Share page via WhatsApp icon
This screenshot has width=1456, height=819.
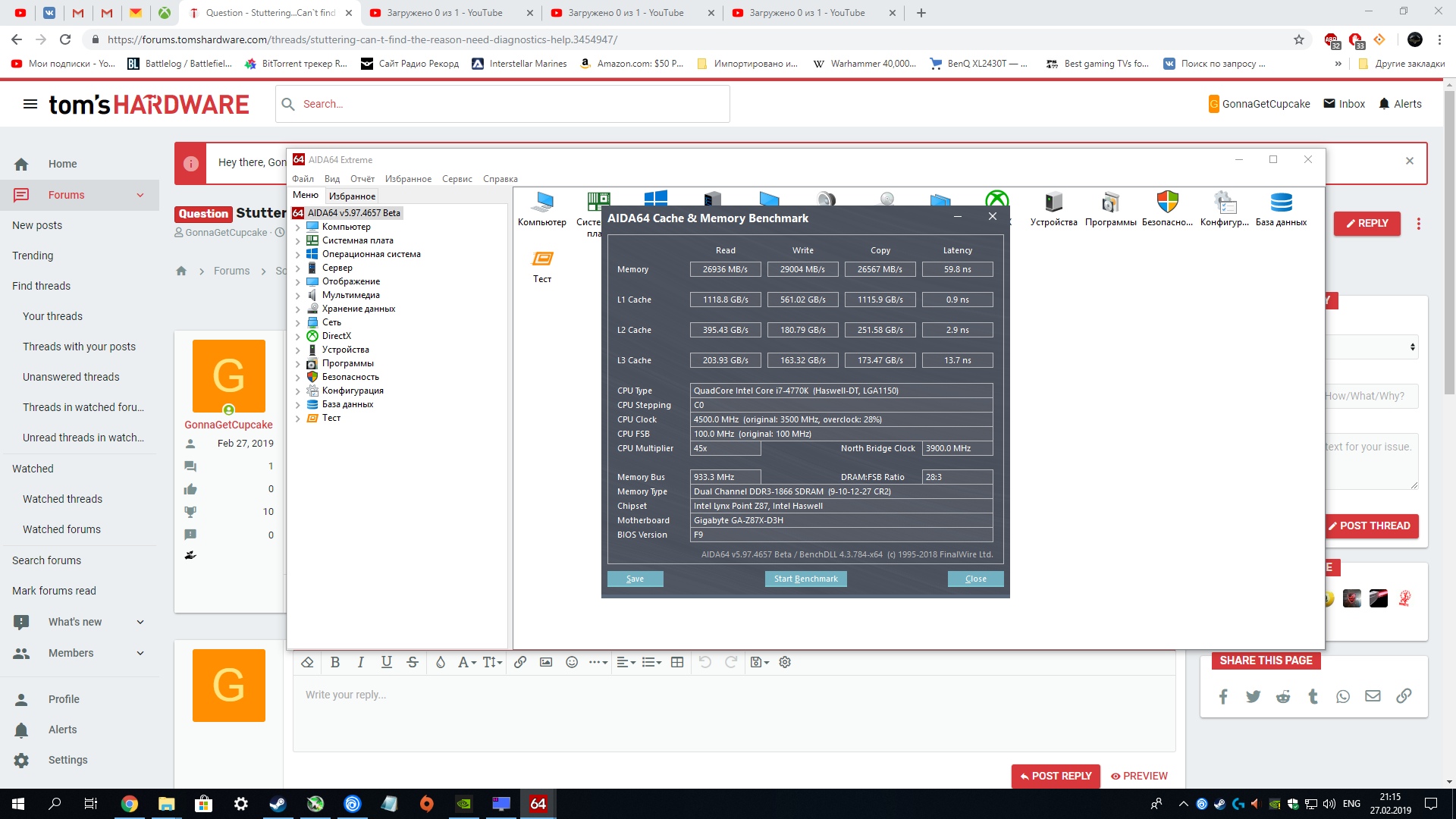(1343, 696)
